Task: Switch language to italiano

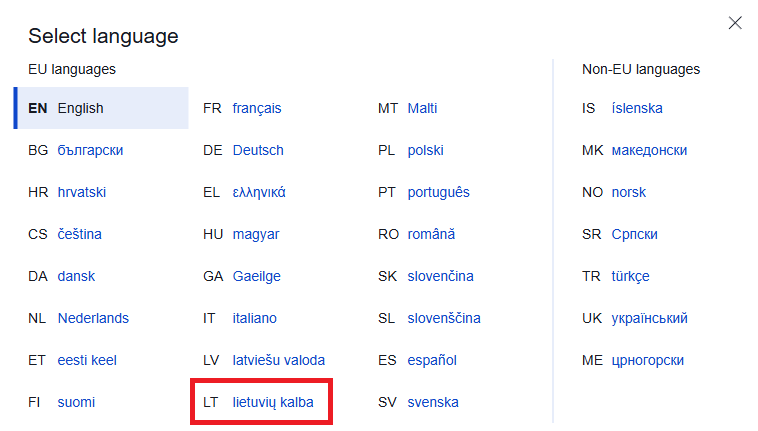Action: [x=255, y=318]
